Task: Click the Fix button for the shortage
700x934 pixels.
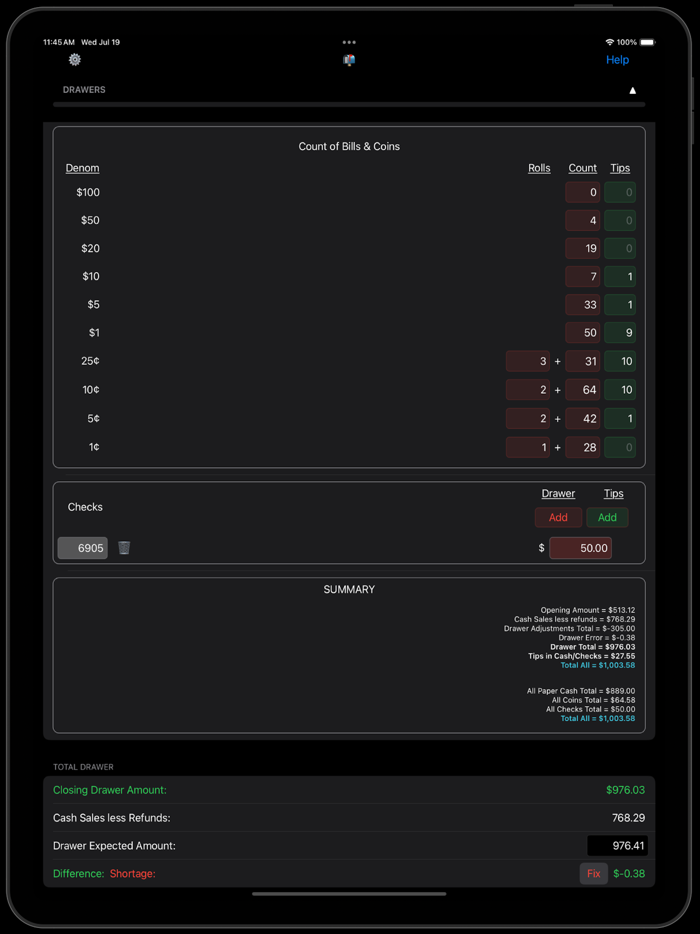Action: click(593, 873)
